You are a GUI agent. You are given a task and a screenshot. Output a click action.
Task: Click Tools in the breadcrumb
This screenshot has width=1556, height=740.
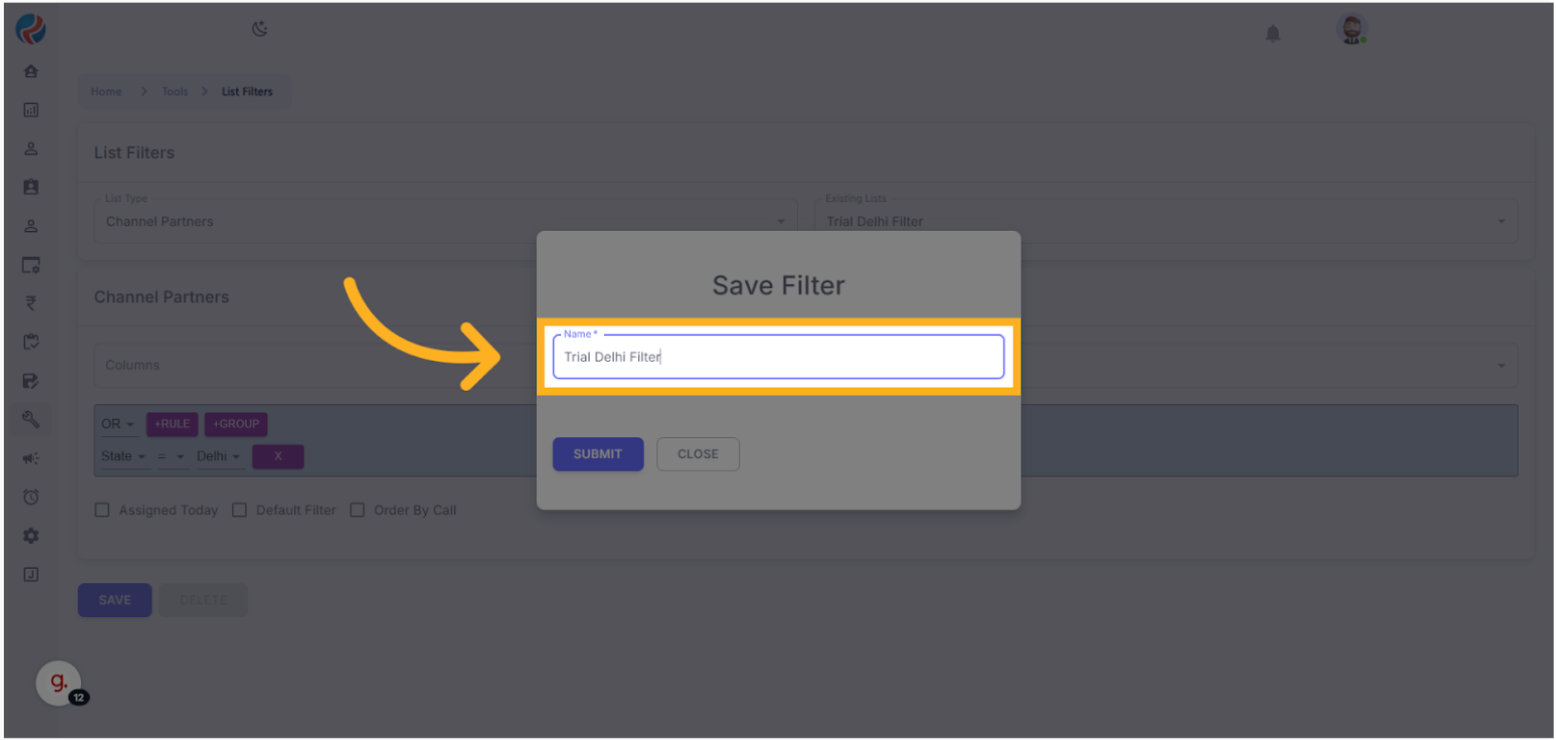pos(175,92)
